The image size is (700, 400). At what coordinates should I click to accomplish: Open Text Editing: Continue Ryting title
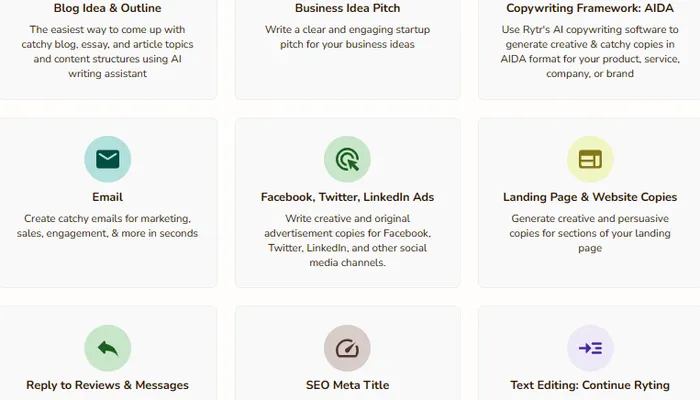pos(589,385)
